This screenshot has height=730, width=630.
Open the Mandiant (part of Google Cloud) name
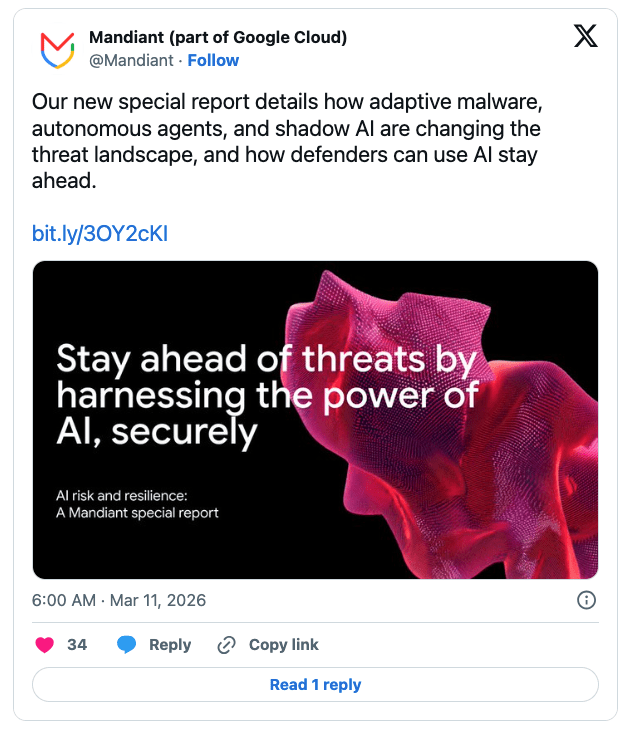pyautogui.click(x=218, y=38)
